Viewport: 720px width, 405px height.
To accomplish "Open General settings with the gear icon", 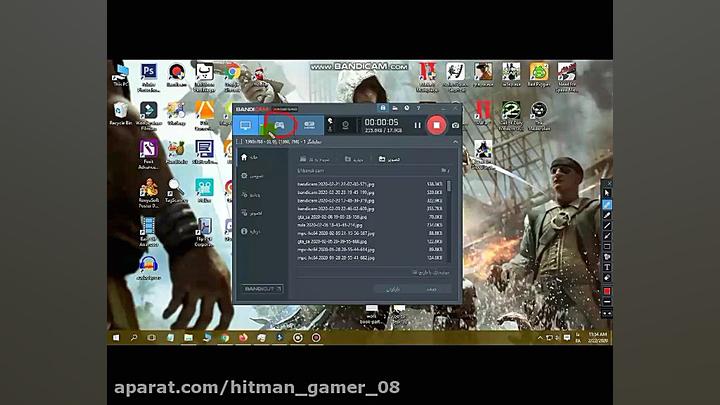I will tap(253, 176).
